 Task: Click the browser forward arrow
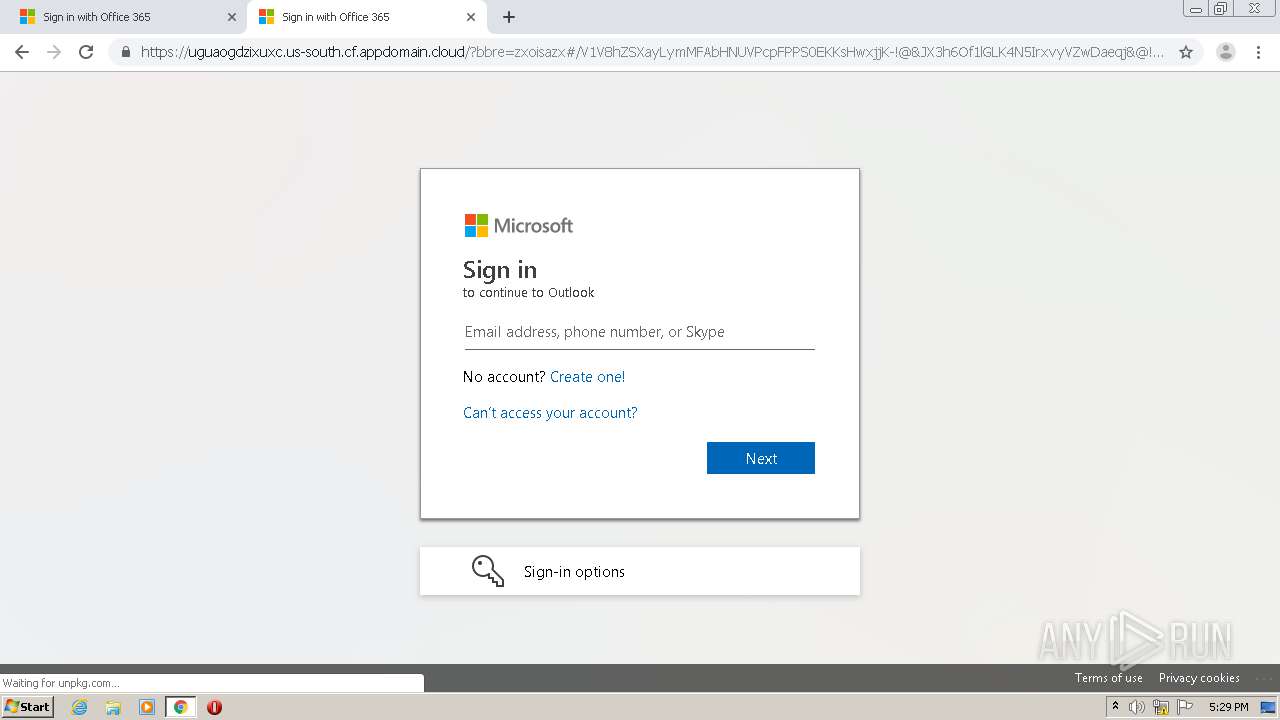(x=54, y=52)
